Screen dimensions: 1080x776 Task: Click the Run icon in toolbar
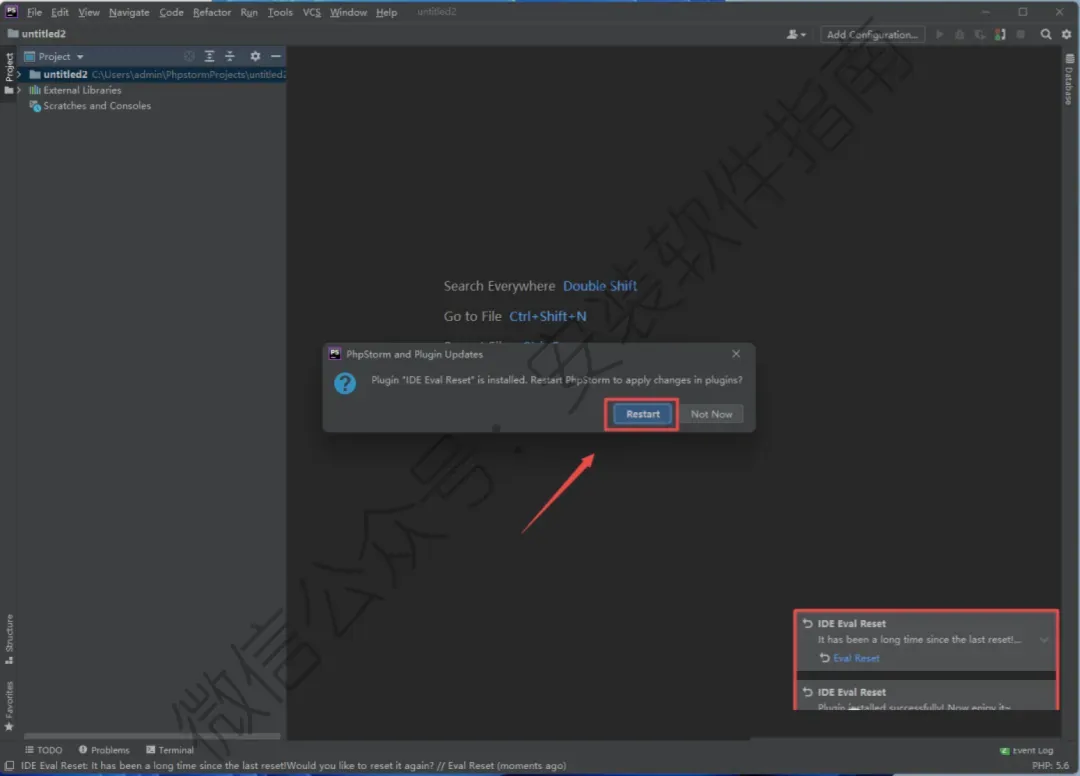(x=939, y=34)
